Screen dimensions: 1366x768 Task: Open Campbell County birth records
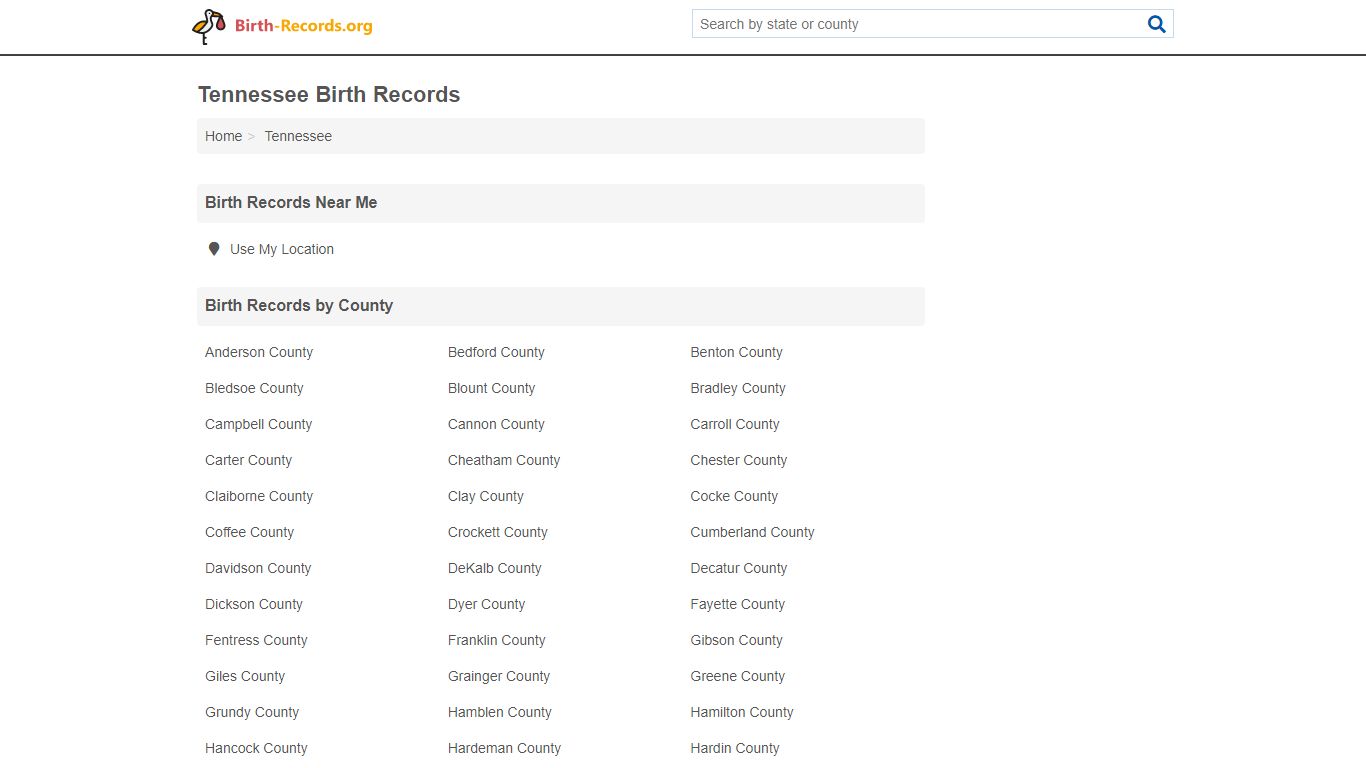pos(258,424)
